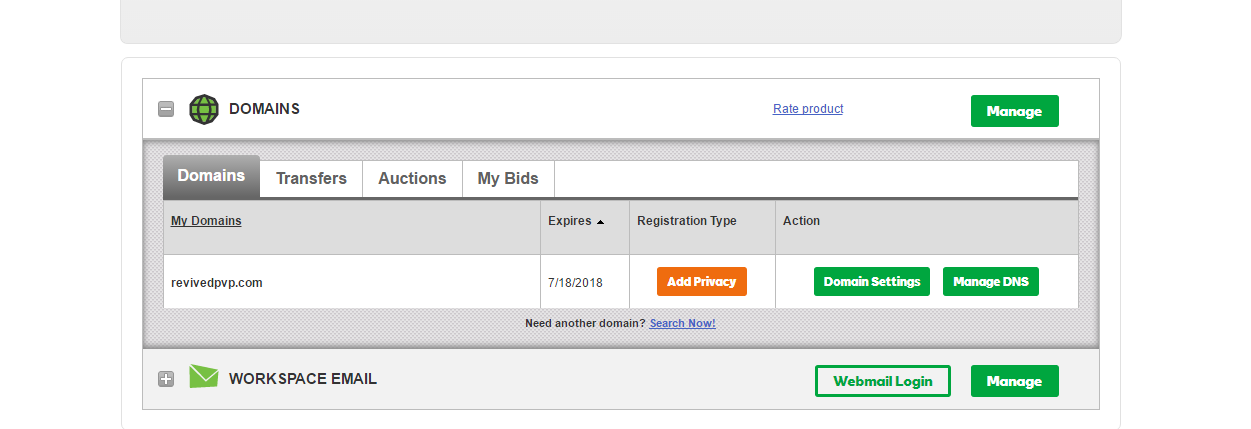Image resolution: width=1251 pixels, height=429 pixels.
Task: Select the revivedpvp.com domain row
Action: coord(217,283)
